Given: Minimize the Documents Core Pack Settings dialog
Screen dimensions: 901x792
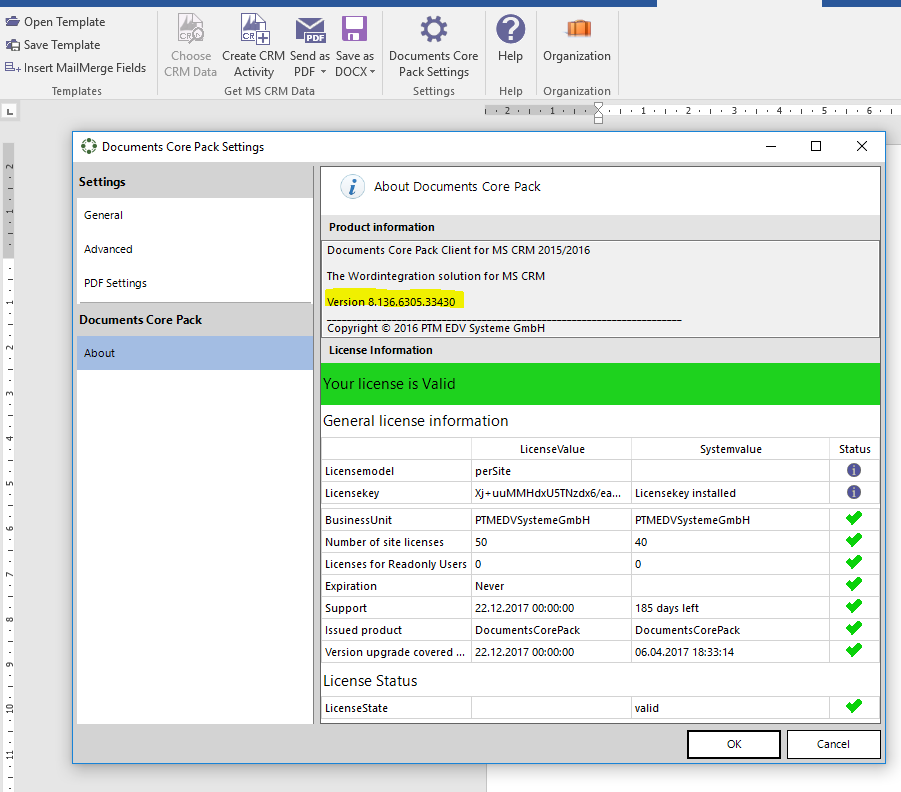Looking at the screenshot, I should click(x=771, y=147).
